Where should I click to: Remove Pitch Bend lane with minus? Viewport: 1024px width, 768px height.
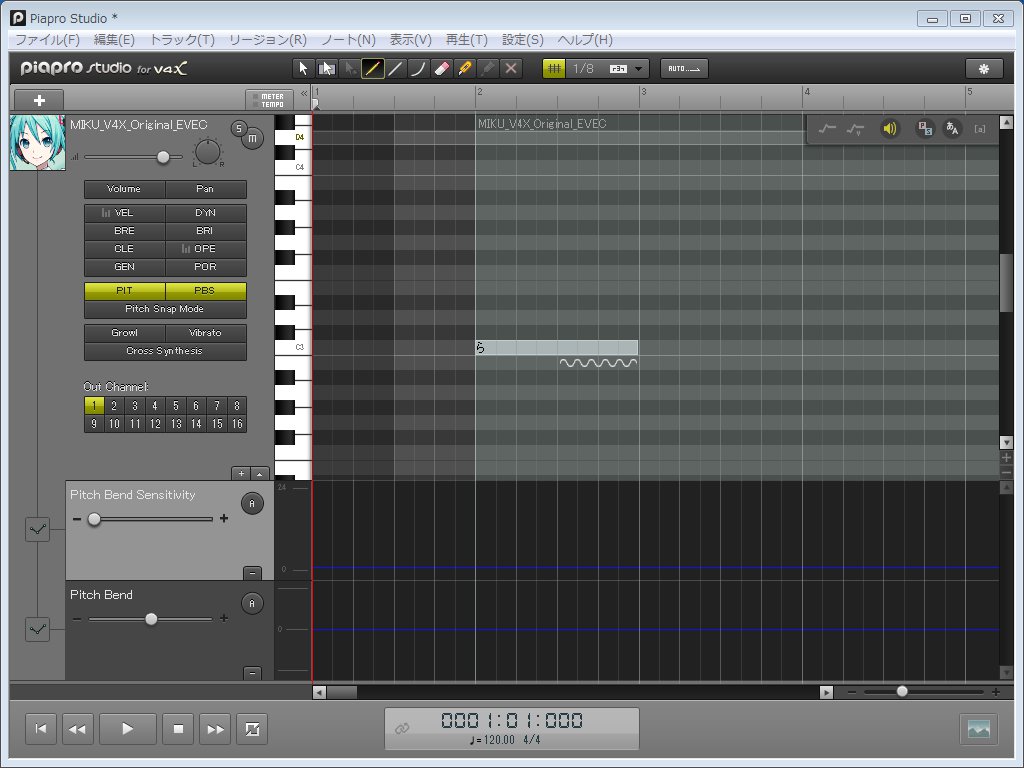coord(252,673)
